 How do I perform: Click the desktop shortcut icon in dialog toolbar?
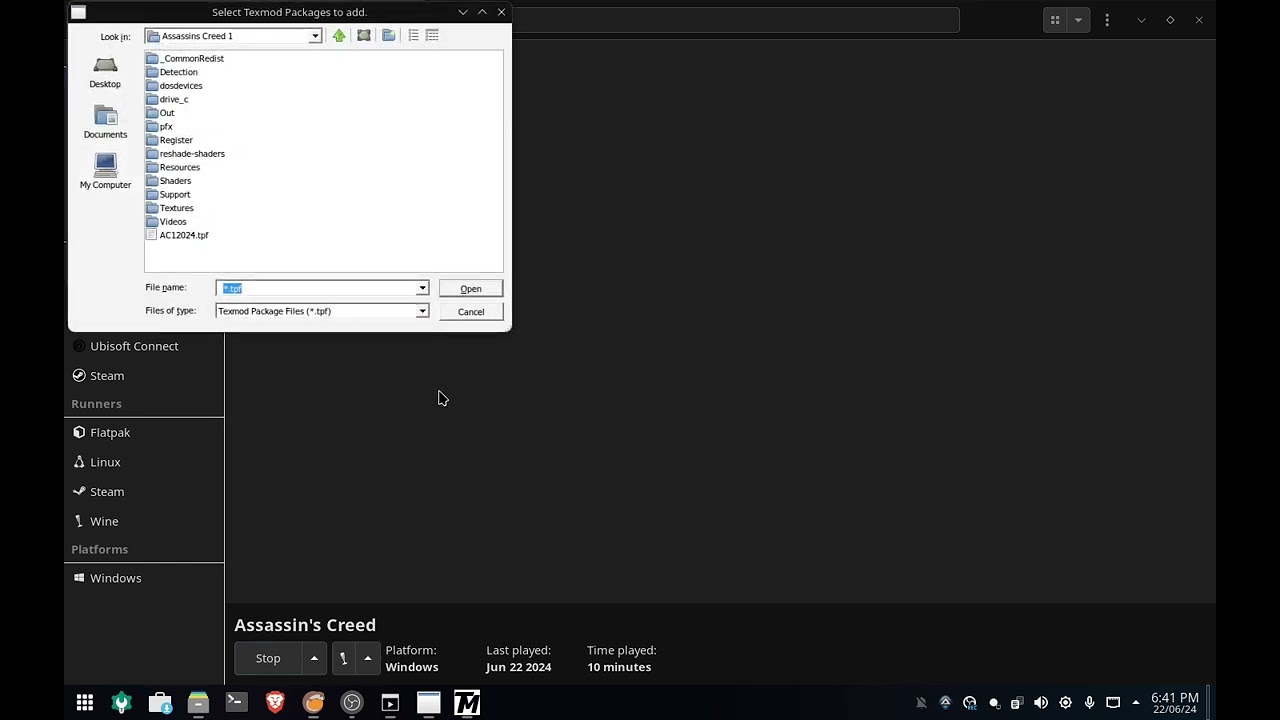tap(364, 36)
